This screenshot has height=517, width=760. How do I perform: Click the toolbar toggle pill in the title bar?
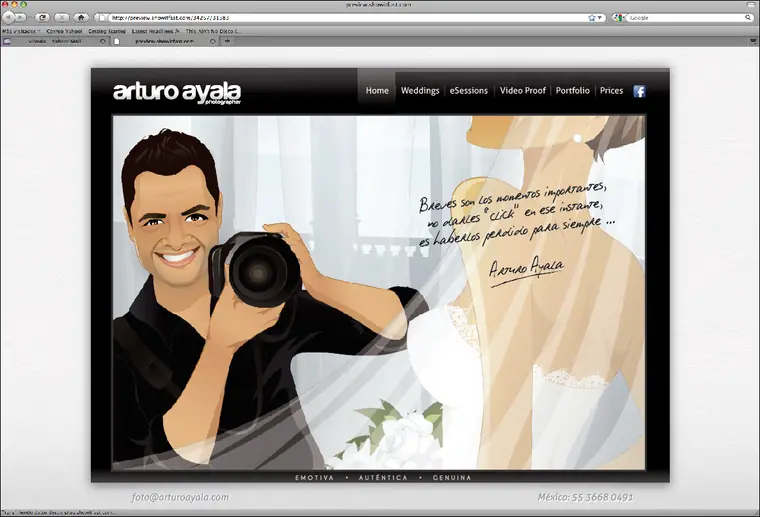pyautogui.click(x=752, y=4)
